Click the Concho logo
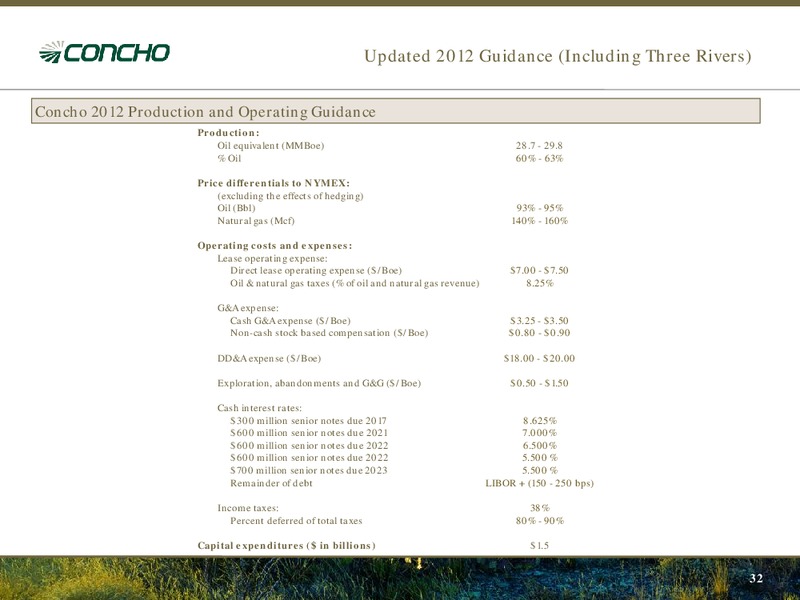Image resolution: width=800 pixels, height=600 pixels. coord(104,52)
